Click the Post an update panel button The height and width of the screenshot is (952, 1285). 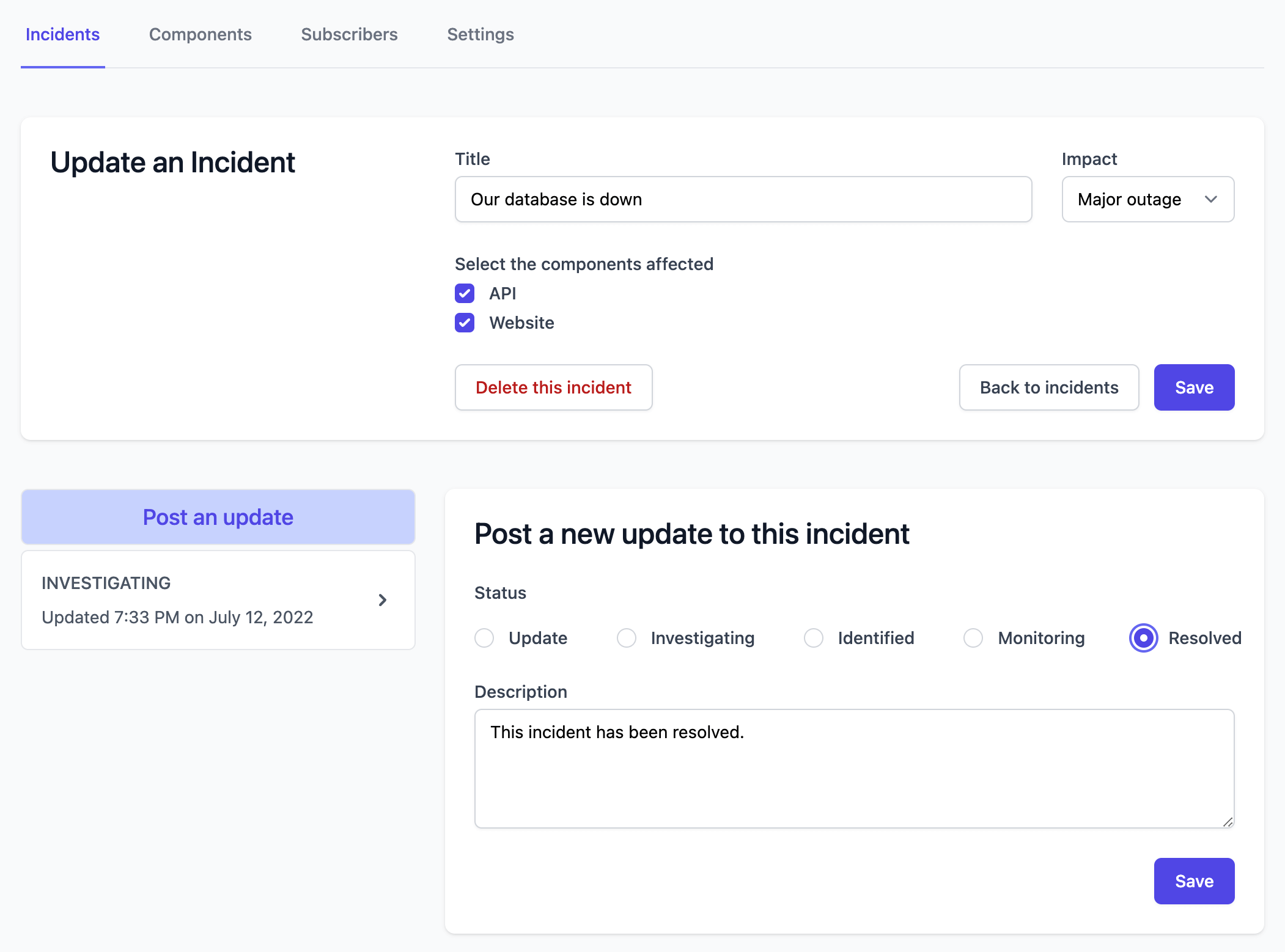coord(217,517)
